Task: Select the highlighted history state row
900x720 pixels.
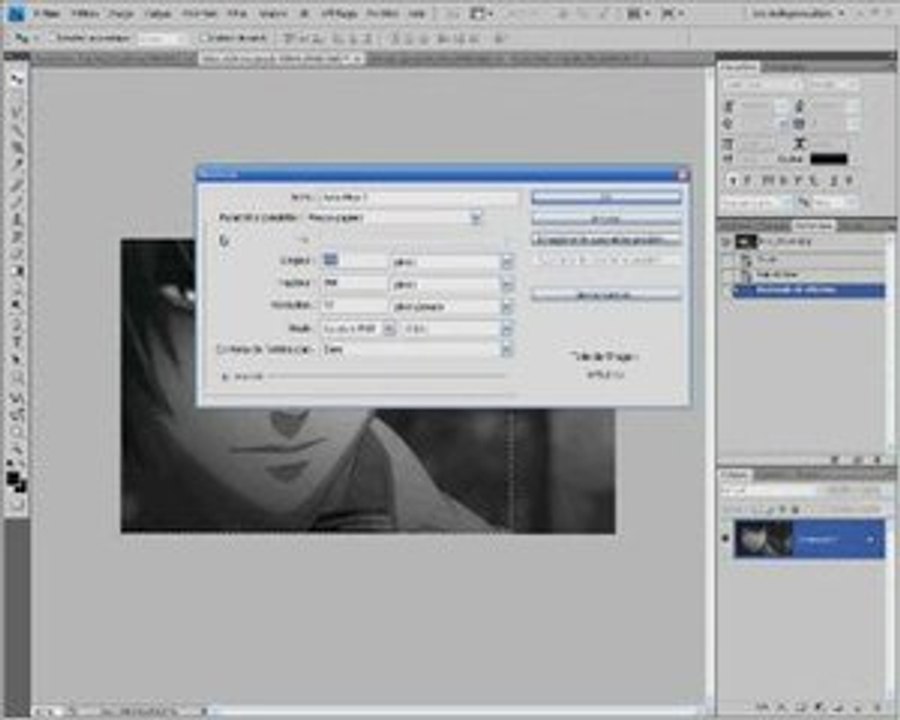Action: point(809,291)
